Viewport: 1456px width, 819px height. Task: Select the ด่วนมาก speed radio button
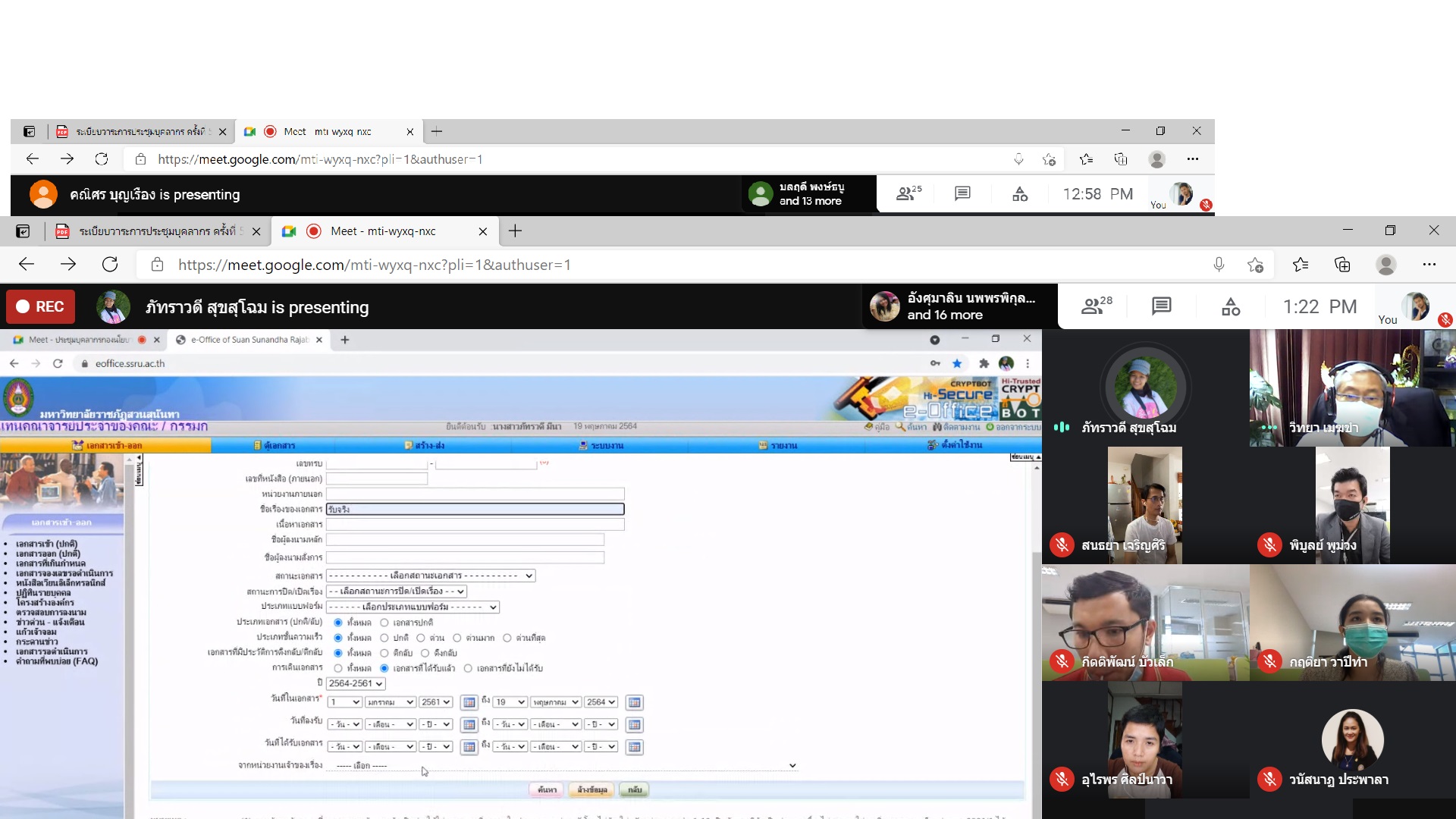(457, 638)
